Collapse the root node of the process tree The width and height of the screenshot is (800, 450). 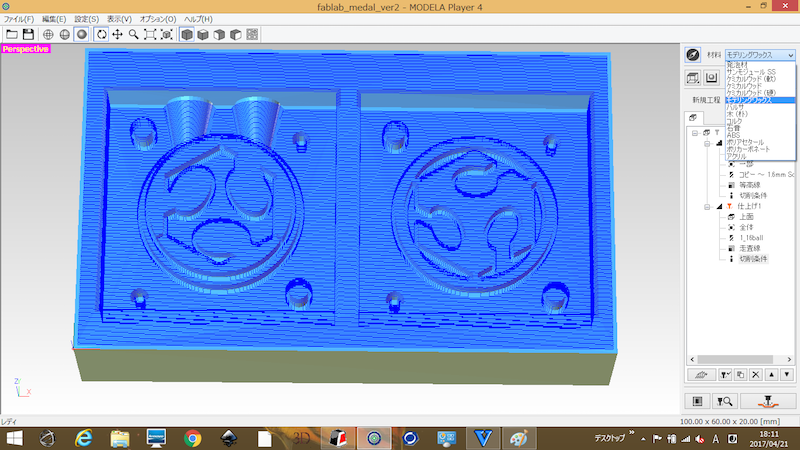(695, 133)
